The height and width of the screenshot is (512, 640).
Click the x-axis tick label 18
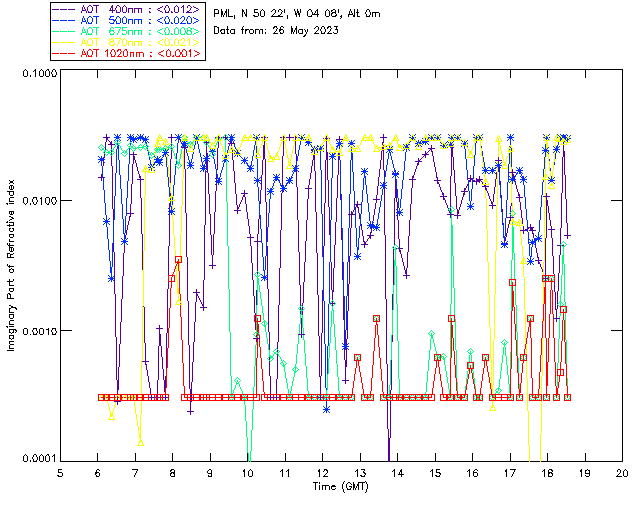(x=547, y=472)
